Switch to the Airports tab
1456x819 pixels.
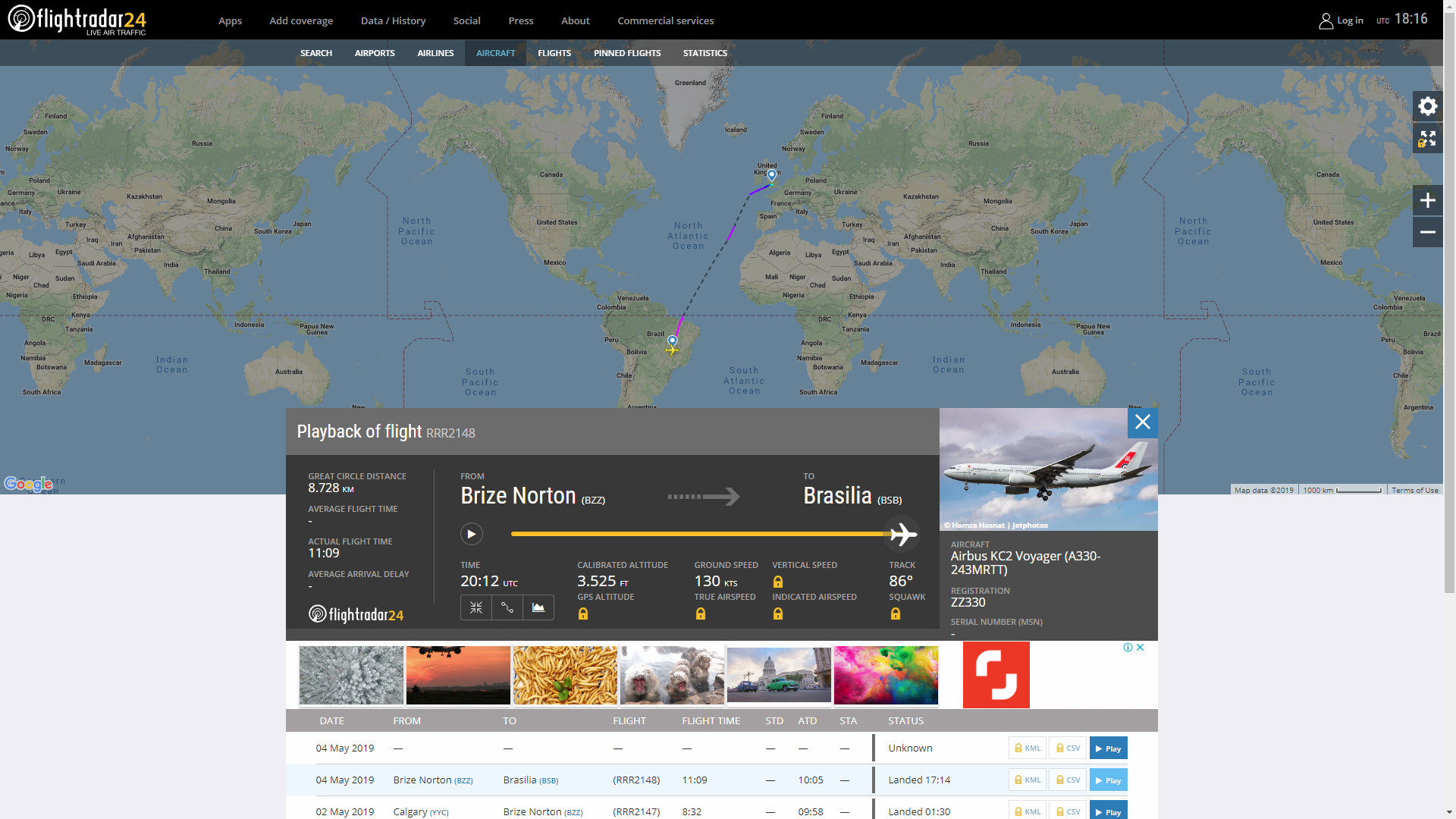pyautogui.click(x=375, y=53)
